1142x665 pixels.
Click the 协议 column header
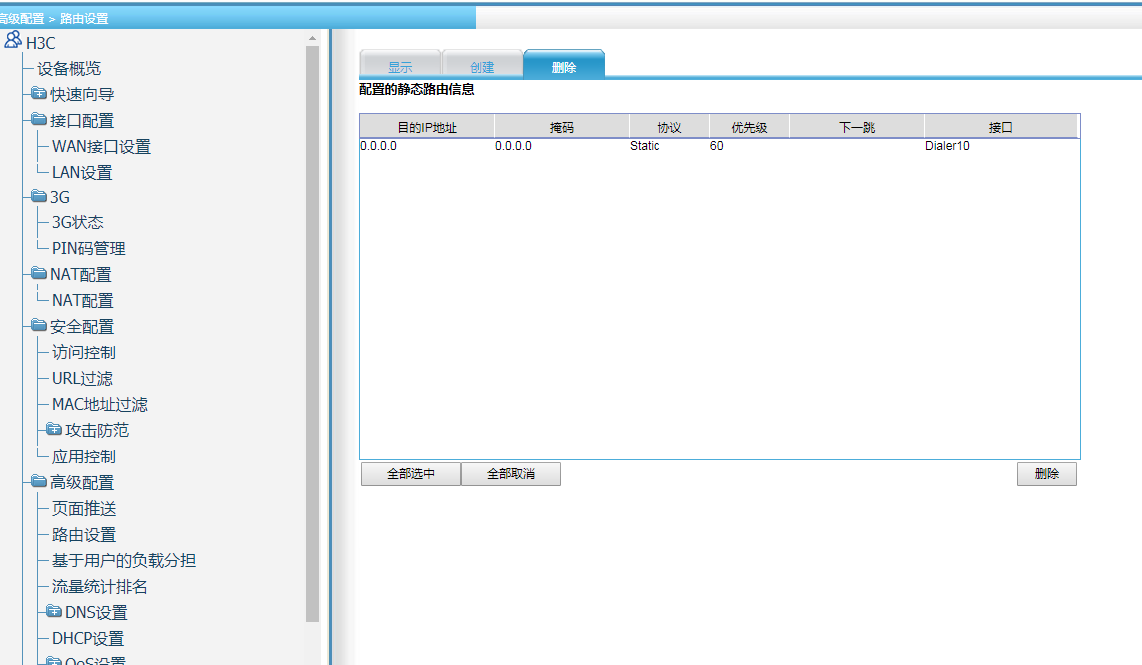pyautogui.click(x=669, y=127)
